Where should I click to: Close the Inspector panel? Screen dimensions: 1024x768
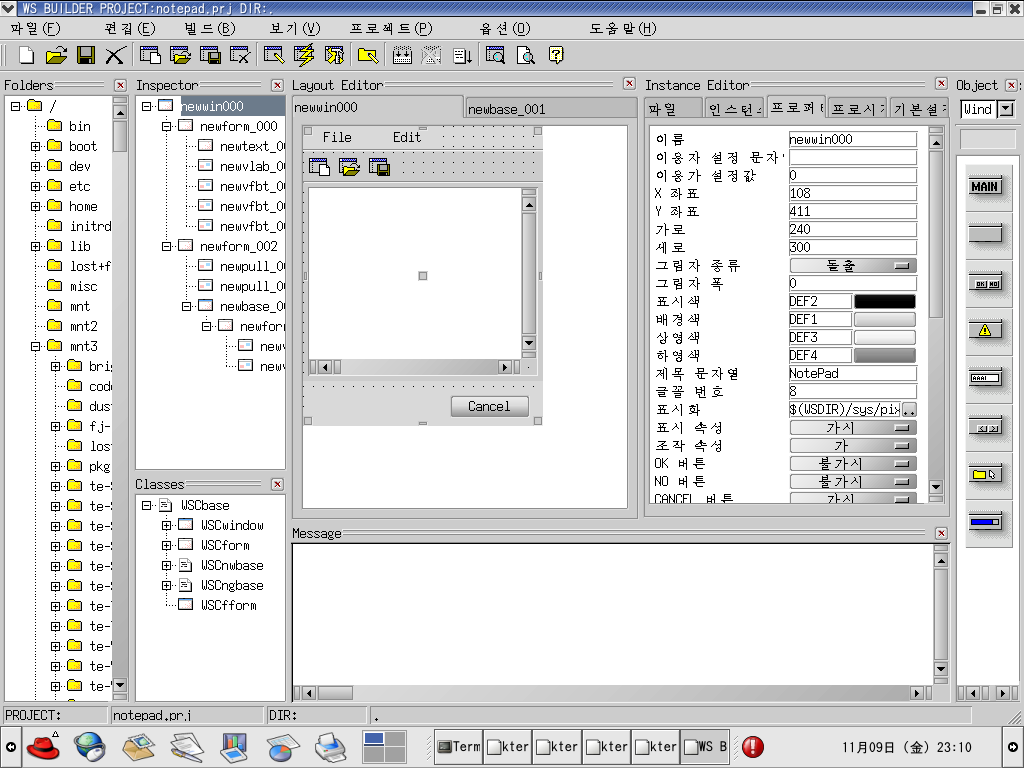pyautogui.click(x=278, y=86)
